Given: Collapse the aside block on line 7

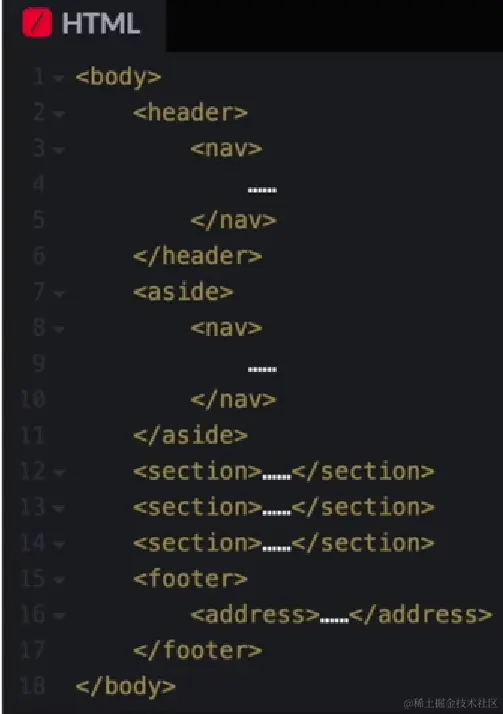Looking at the screenshot, I should (x=60, y=293).
